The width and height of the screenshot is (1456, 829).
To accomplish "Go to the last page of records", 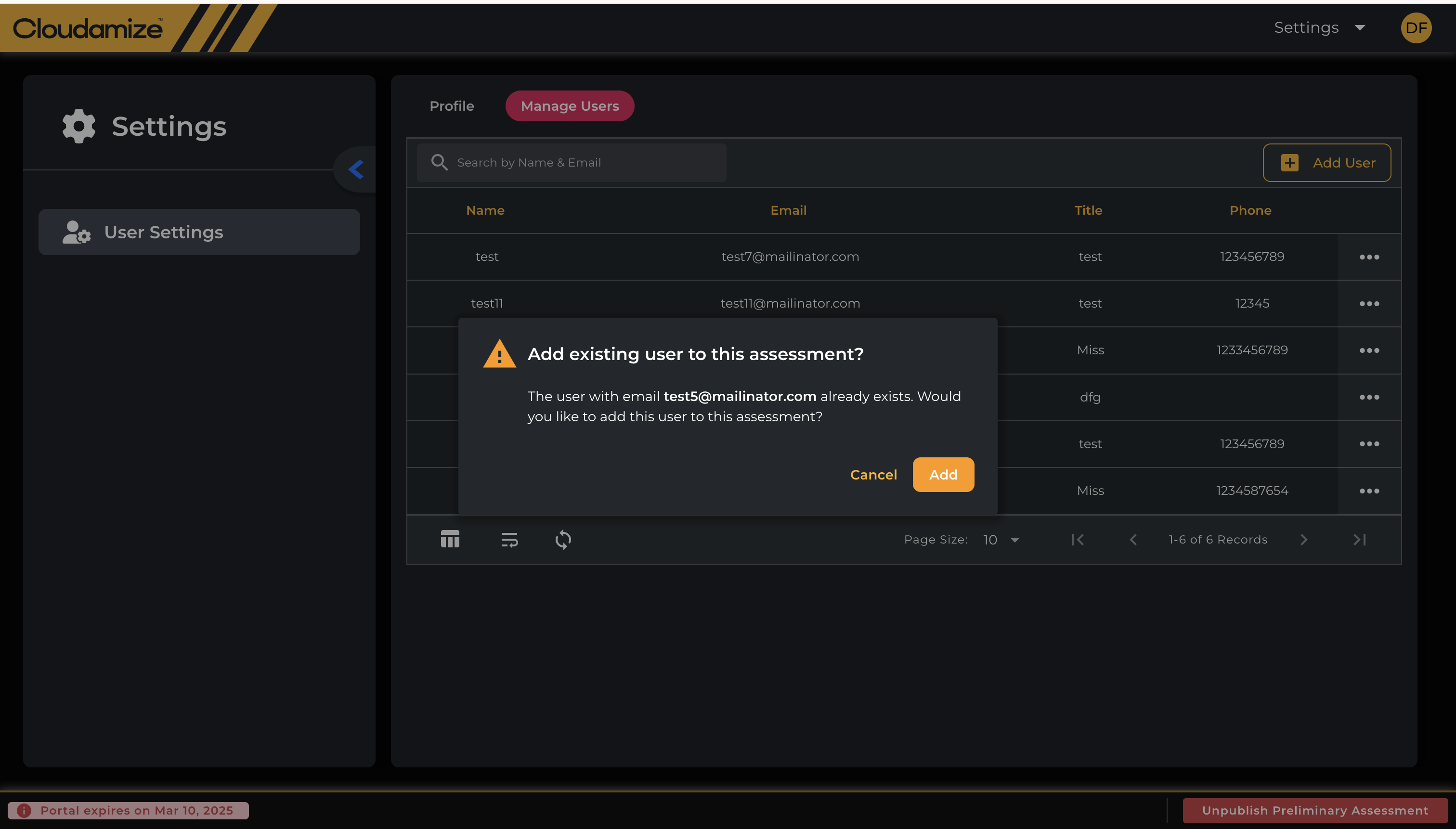I will pyautogui.click(x=1359, y=539).
